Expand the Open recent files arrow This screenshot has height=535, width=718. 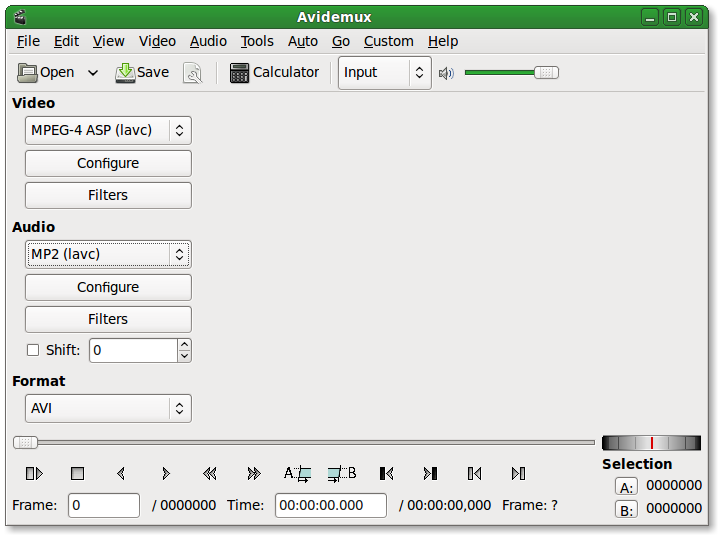click(93, 73)
